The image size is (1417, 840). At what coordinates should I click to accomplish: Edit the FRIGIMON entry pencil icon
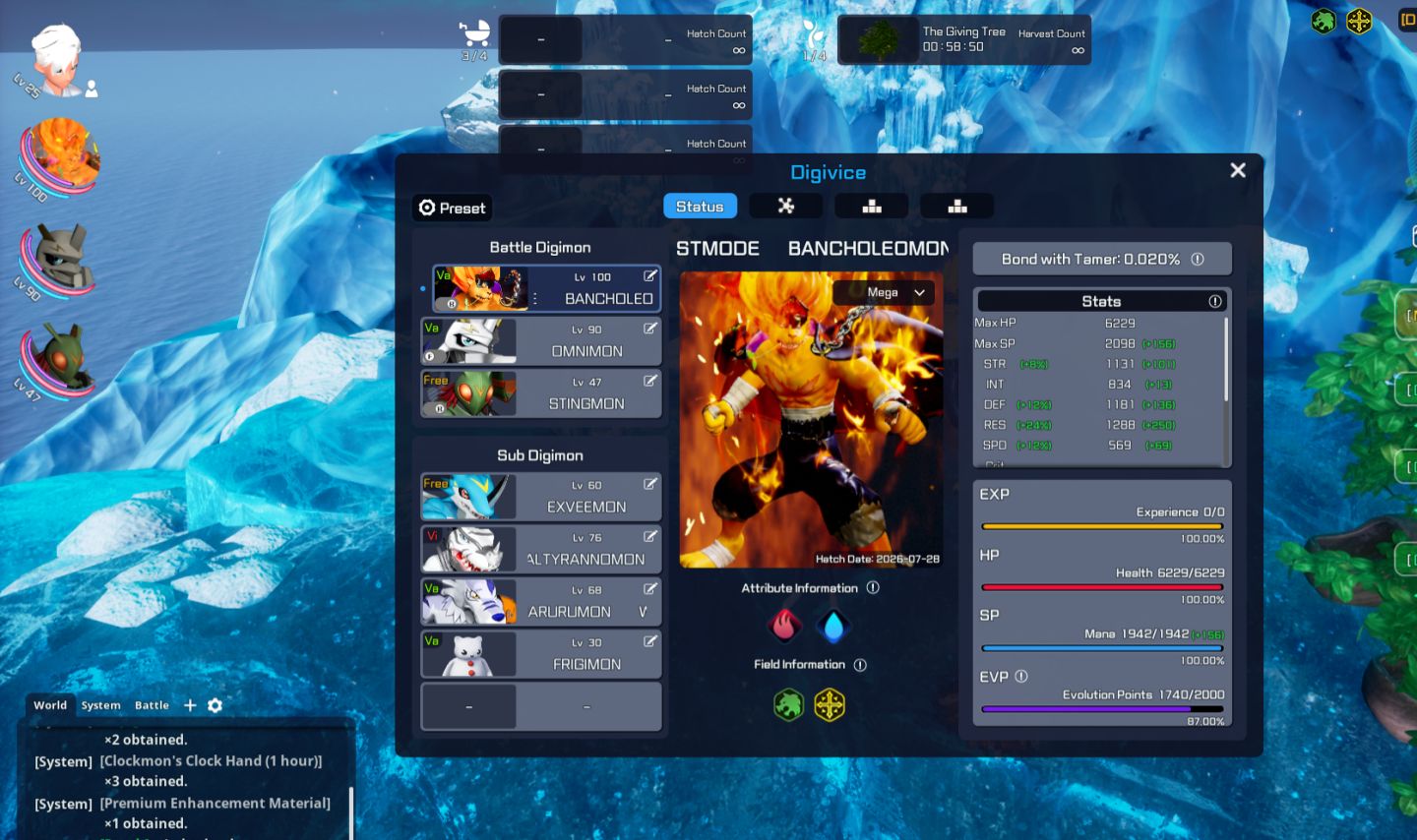pyautogui.click(x=650, y=641)
